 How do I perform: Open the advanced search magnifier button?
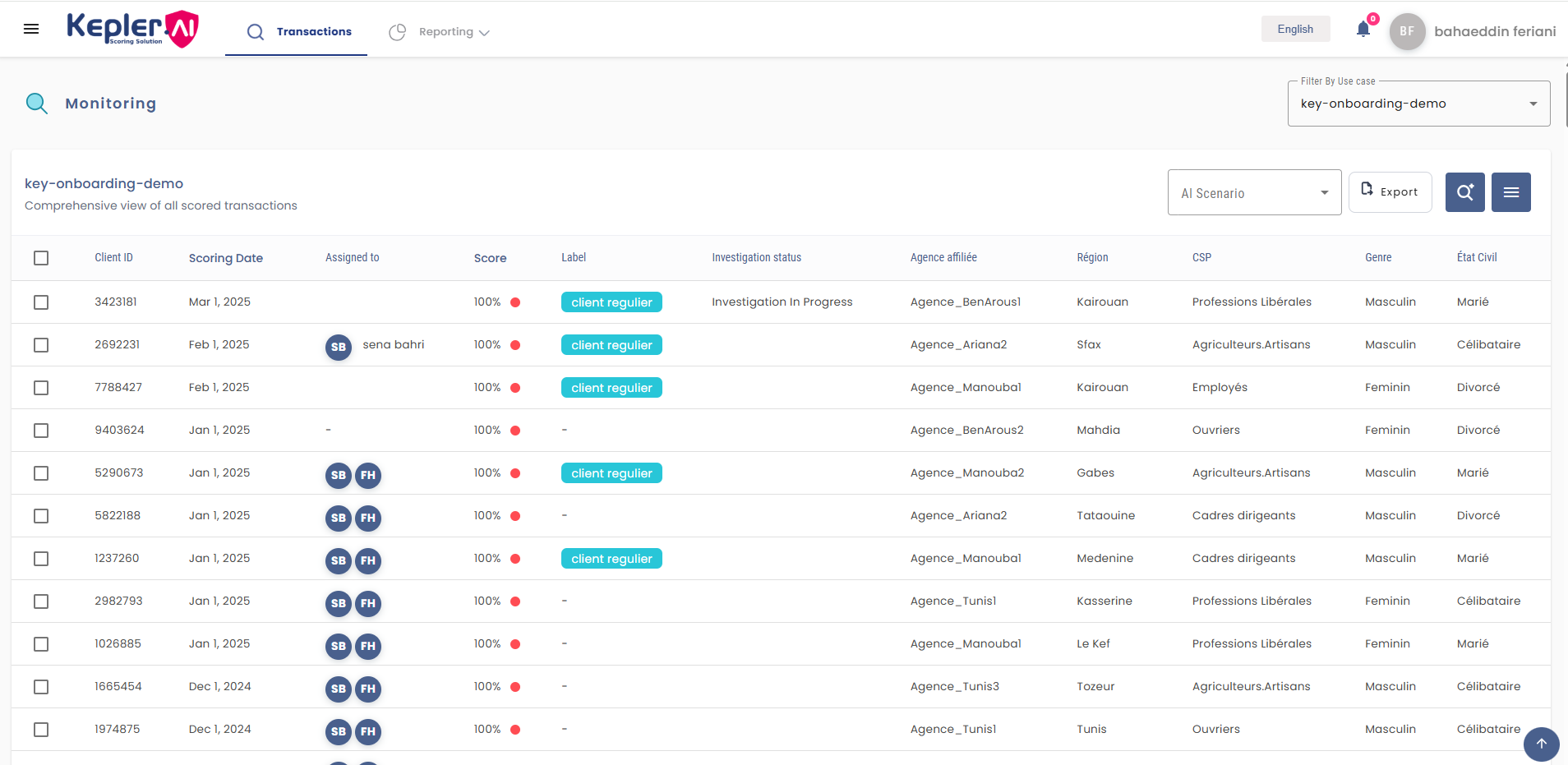[x=1464, y=191]
